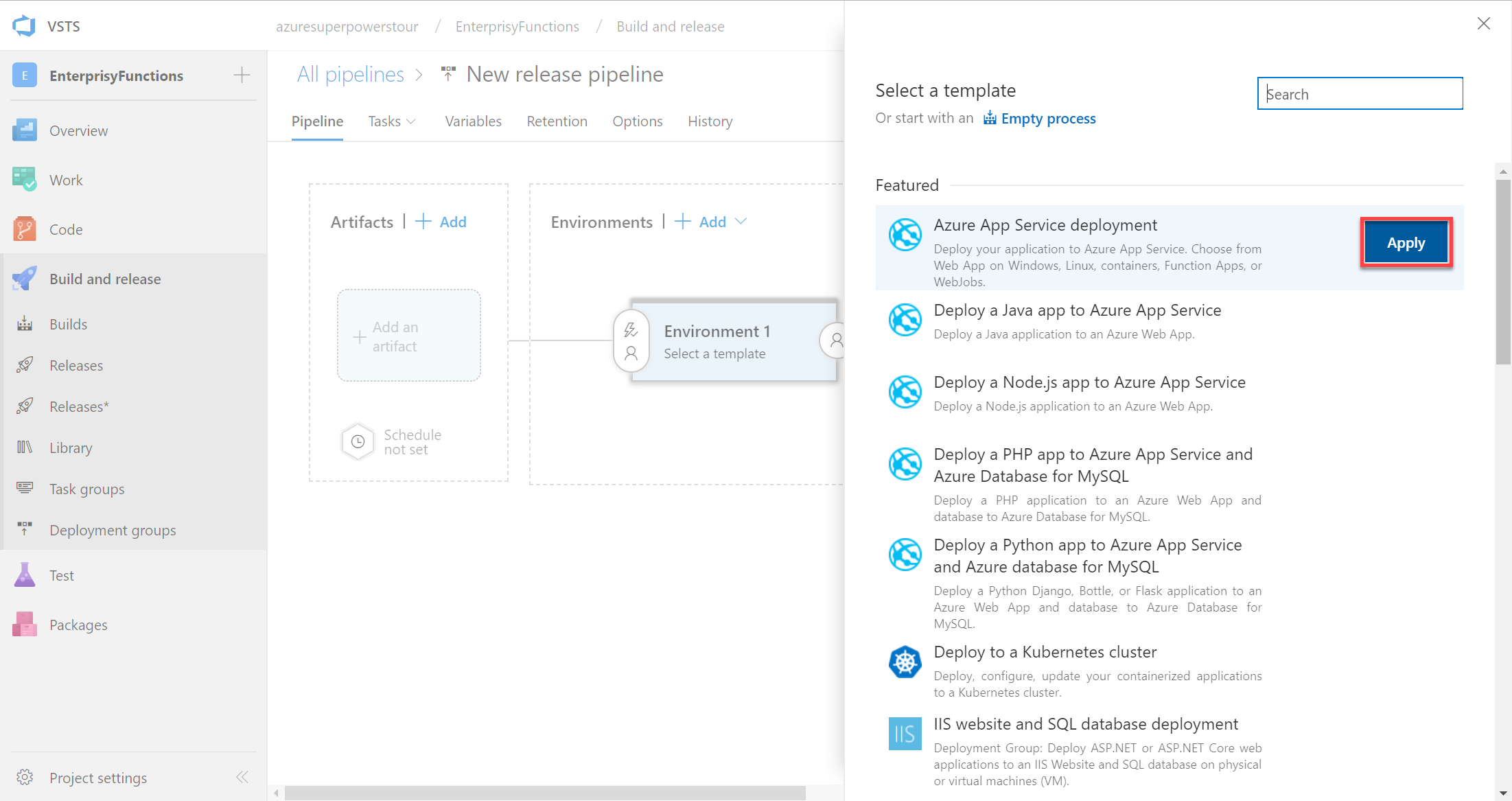Click the pipeline canvas horizontal scrollbar

545,793
